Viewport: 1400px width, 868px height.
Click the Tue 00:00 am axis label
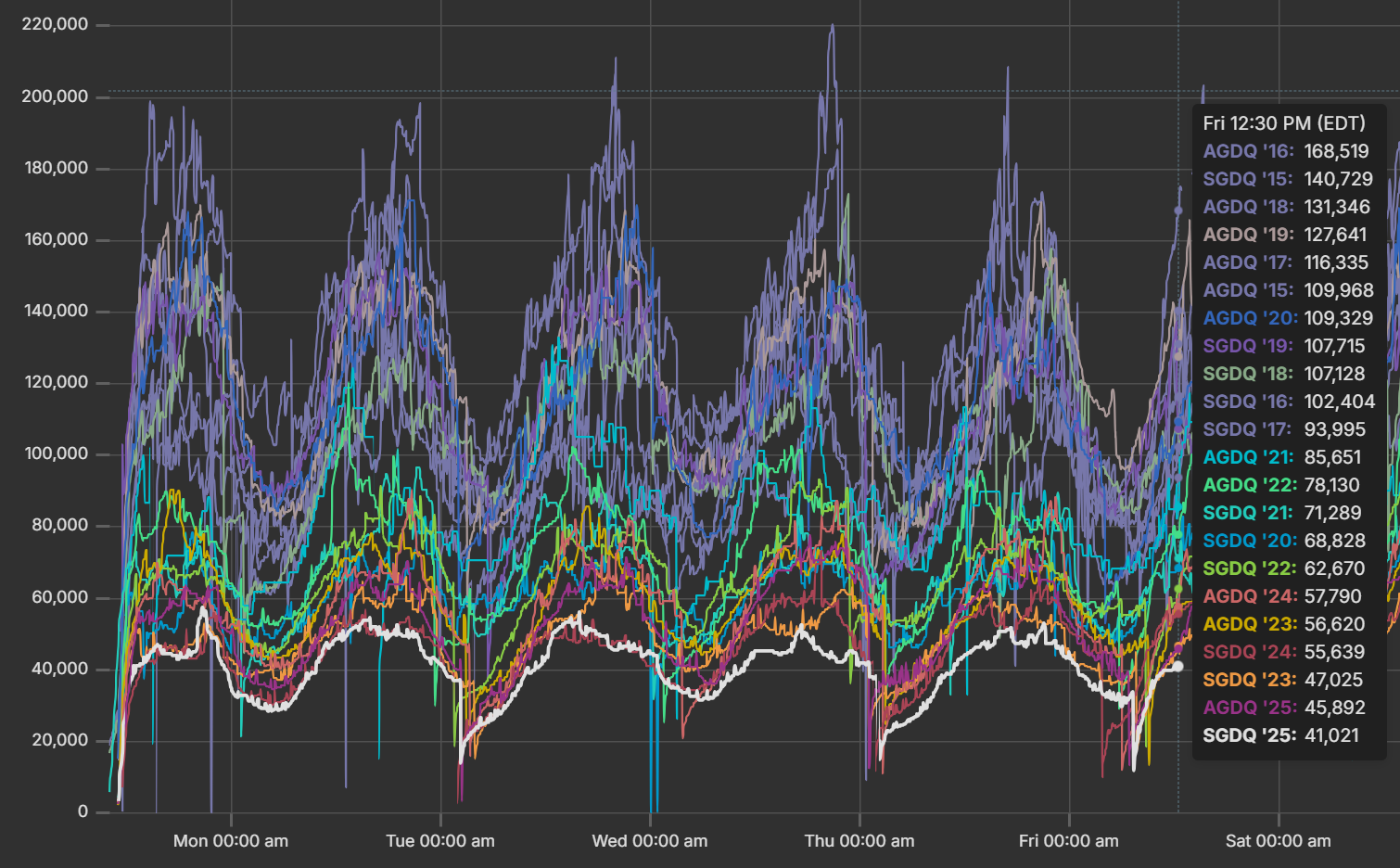[x=440, y=841]
